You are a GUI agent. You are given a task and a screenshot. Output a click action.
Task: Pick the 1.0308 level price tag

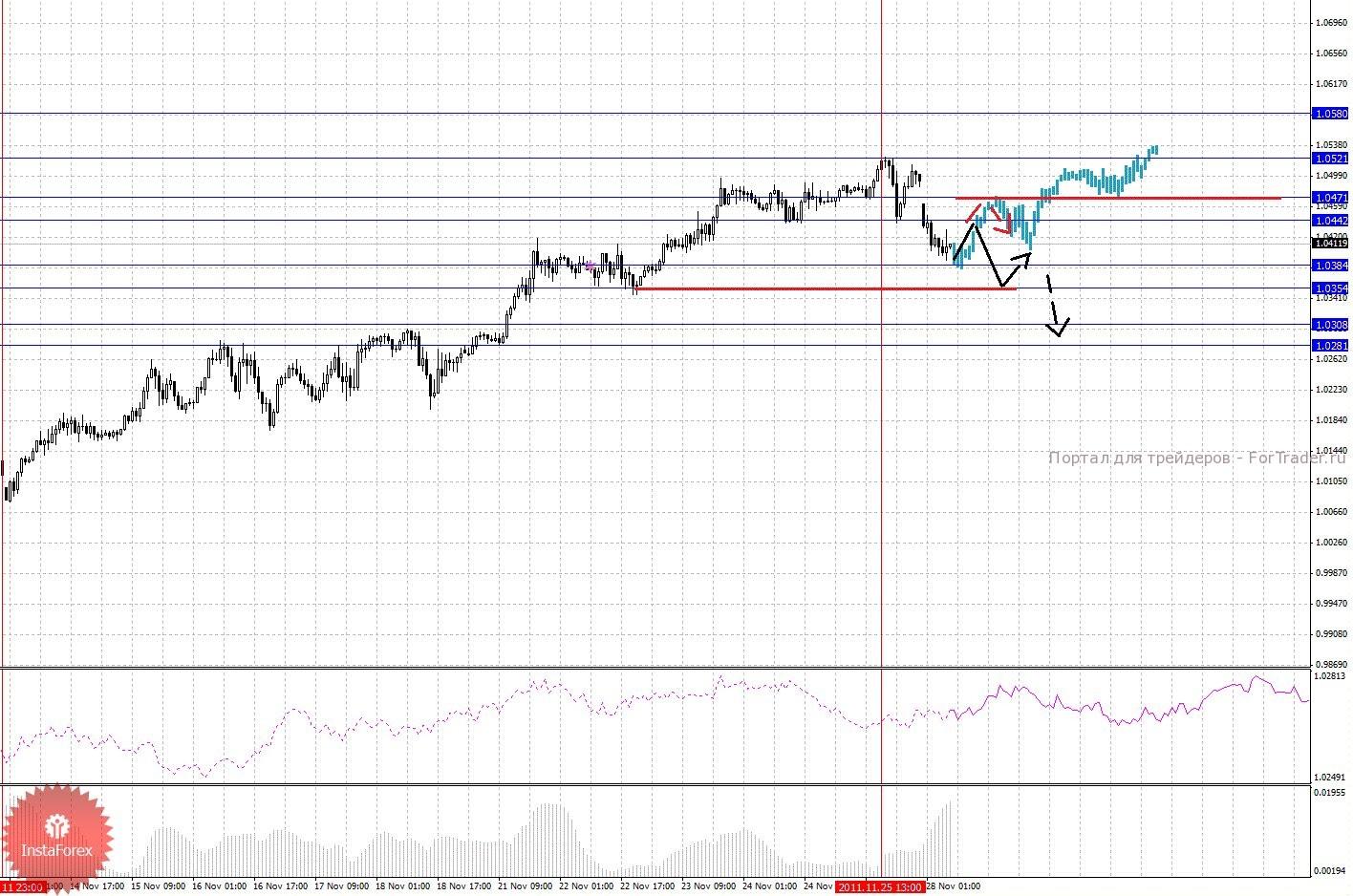pyautogui.click(x=1331, y=326)
